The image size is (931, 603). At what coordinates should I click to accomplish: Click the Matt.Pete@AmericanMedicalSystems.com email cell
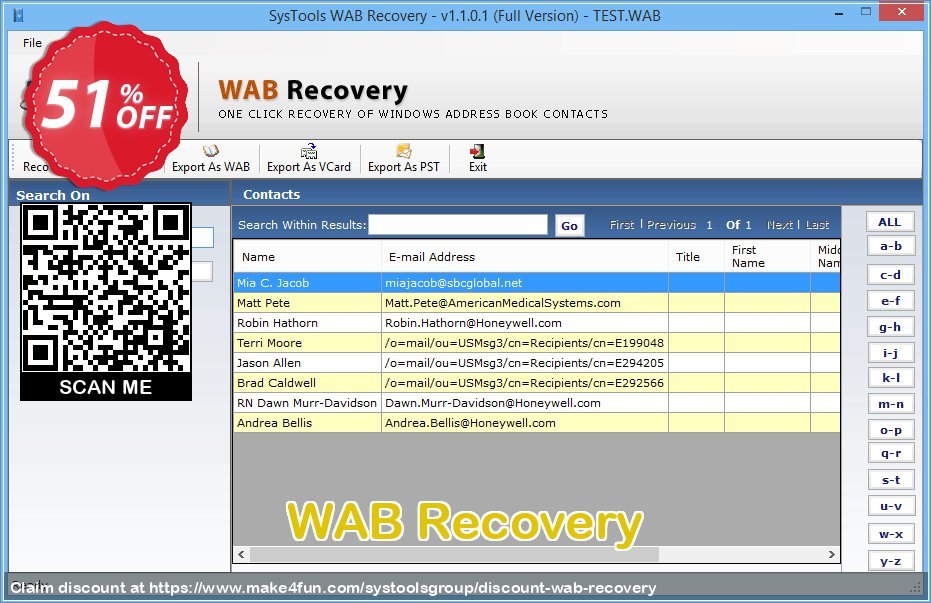[525, 303]
